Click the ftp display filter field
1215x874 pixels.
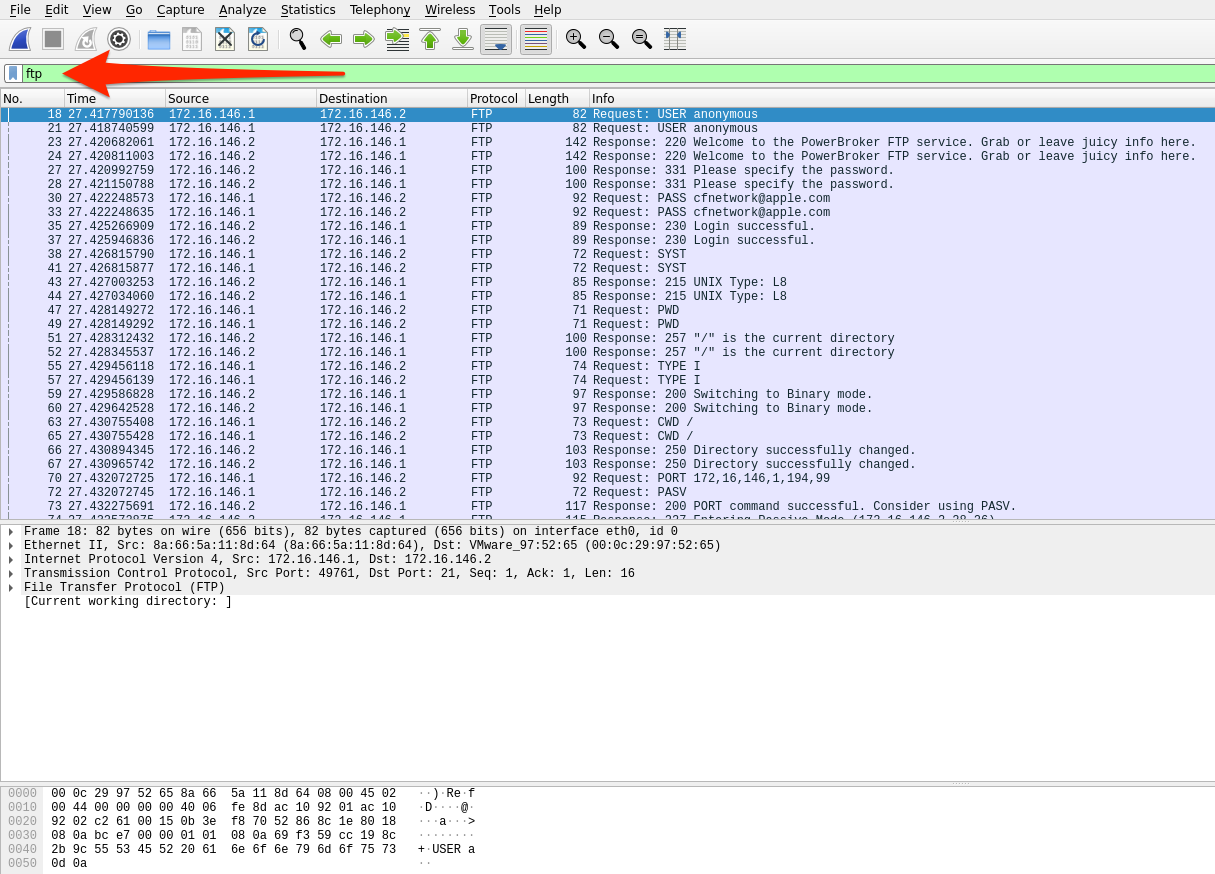click(600, 73)
